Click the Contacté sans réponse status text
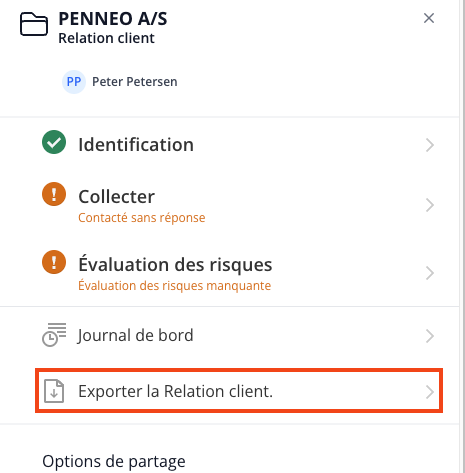Screen dimensions: 465x473 pos(142,218)
